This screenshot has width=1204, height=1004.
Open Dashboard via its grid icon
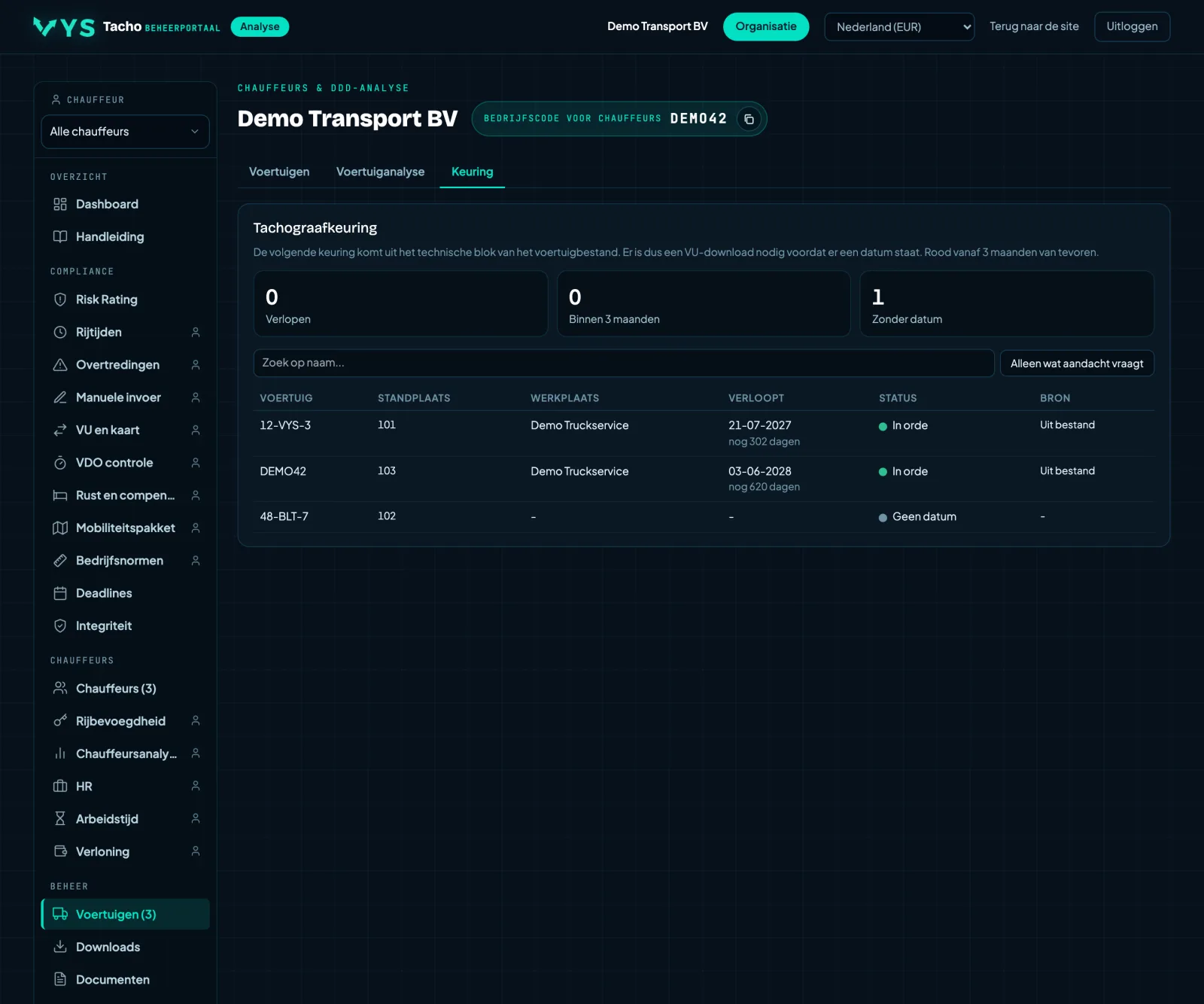click(x=60, y=204)
